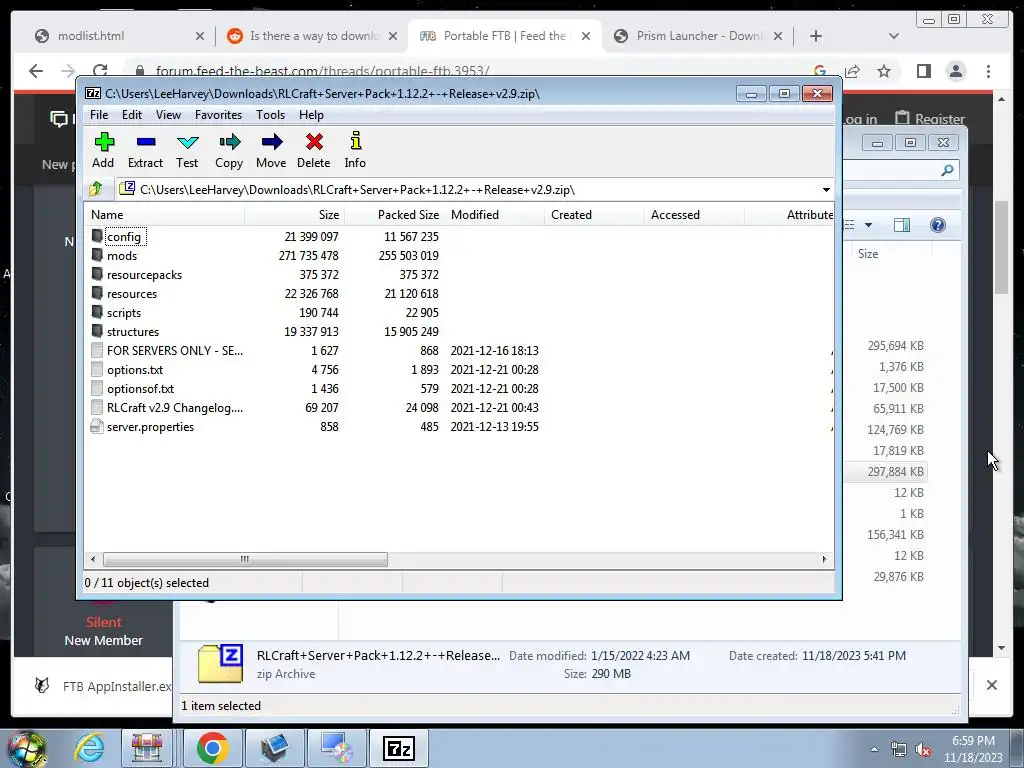
Task: Open the Favorites menu in 7-Zip
Action: pos(218,115)
